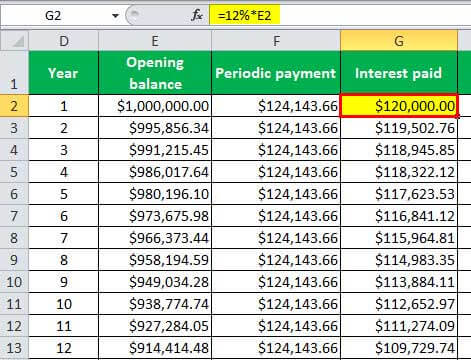Open the Name Box dropdown arrow
The image size is (471, 360).
pos(115,16)
